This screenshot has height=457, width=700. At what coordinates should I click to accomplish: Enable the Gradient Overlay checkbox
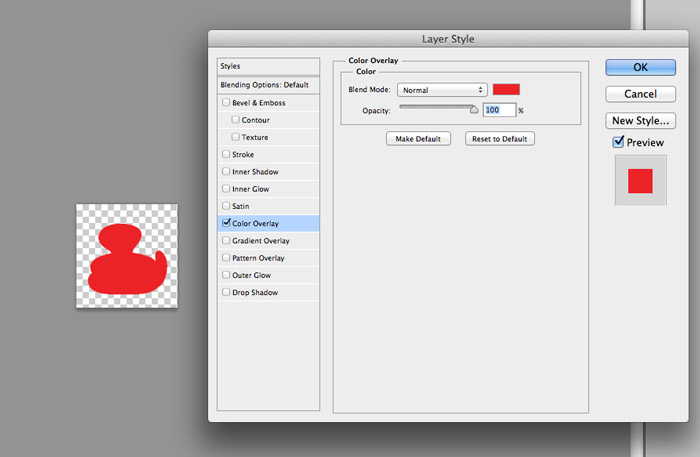[226, 240]
